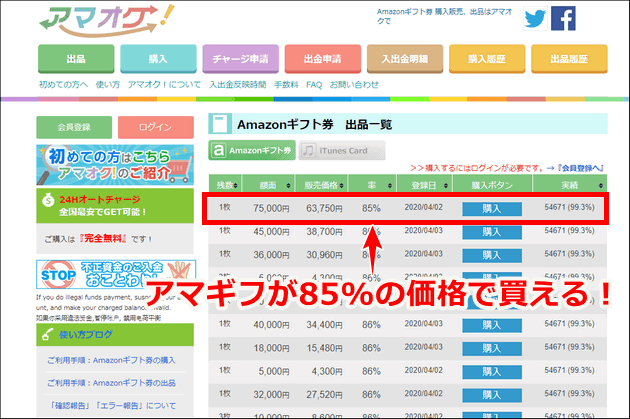Viewport: 630px width, 419px height.
Task: Open the Facebook icon link
Action: coord(563,18)
